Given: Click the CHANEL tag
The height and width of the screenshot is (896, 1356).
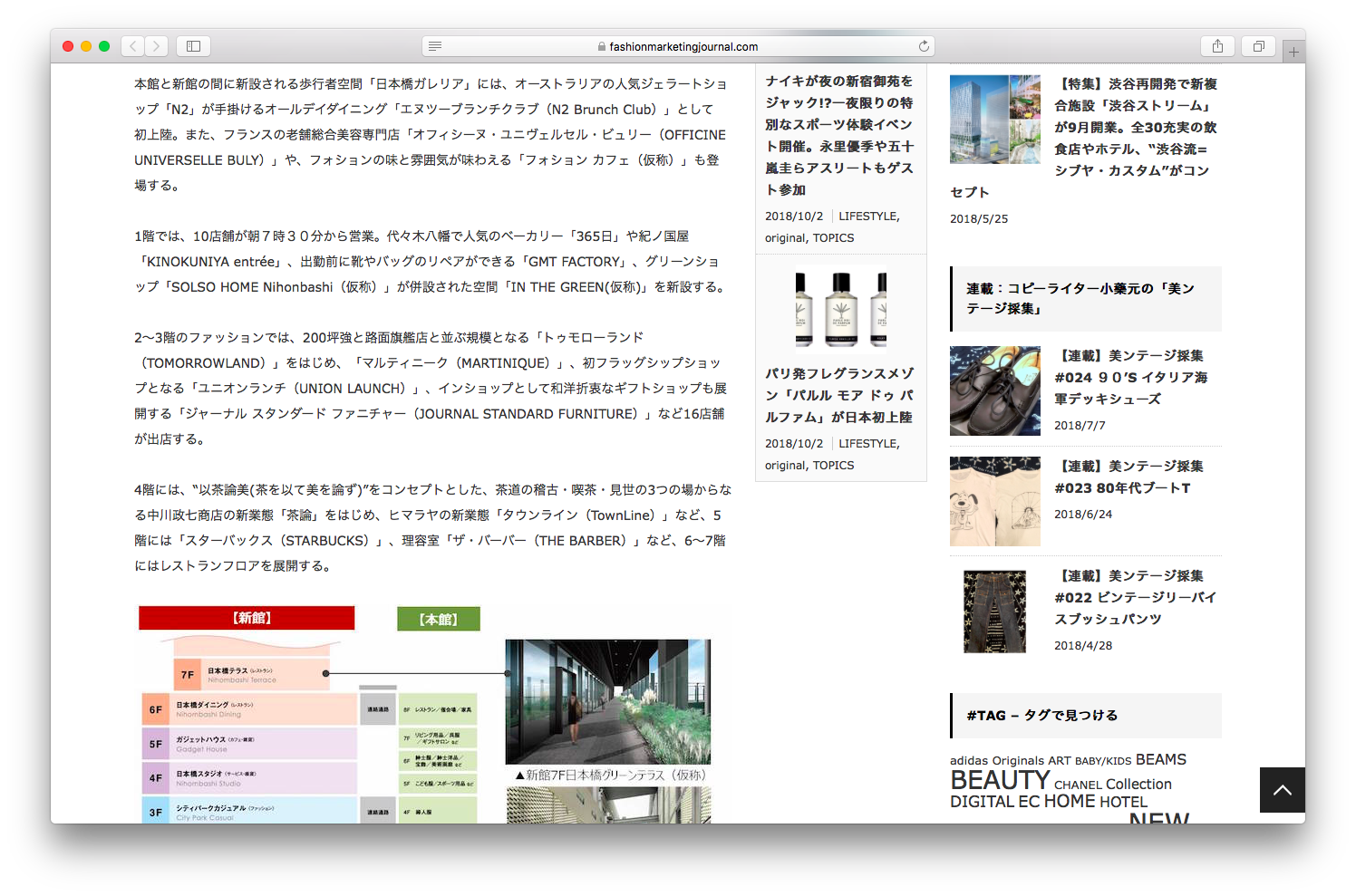Looking at the screenshot, I should point(1078,785).
